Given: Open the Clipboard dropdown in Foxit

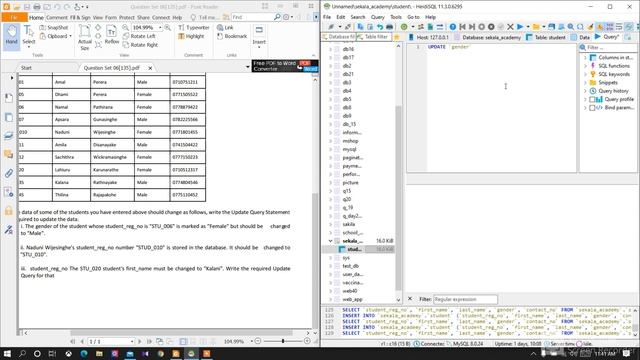Looking at the screenshot, I should pos(71,36).
